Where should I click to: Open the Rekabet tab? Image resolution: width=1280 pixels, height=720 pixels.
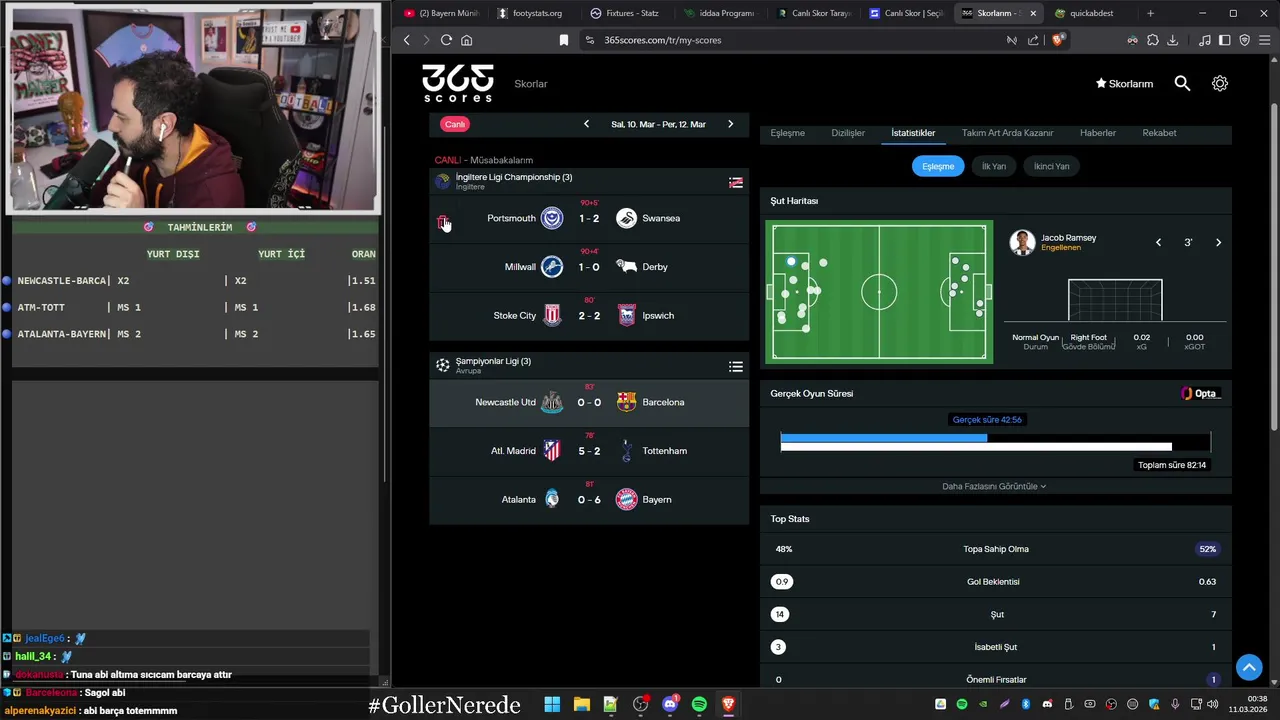pos(1159,133)
